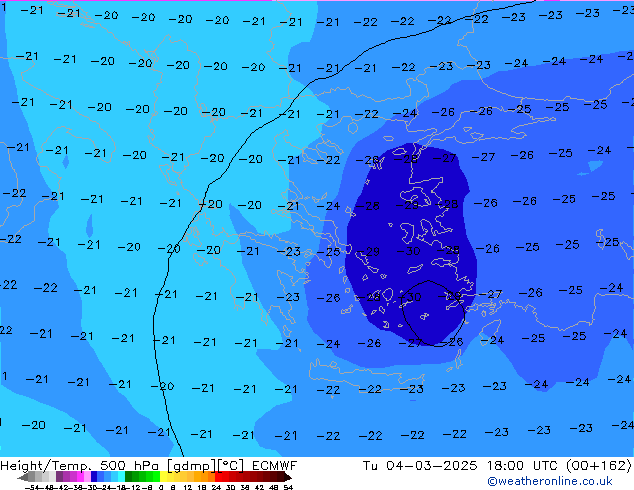This screenshot has width=634, height=490.
Task: Pick the cyan swatch near legend value -18
Action: tap(121, 477)
